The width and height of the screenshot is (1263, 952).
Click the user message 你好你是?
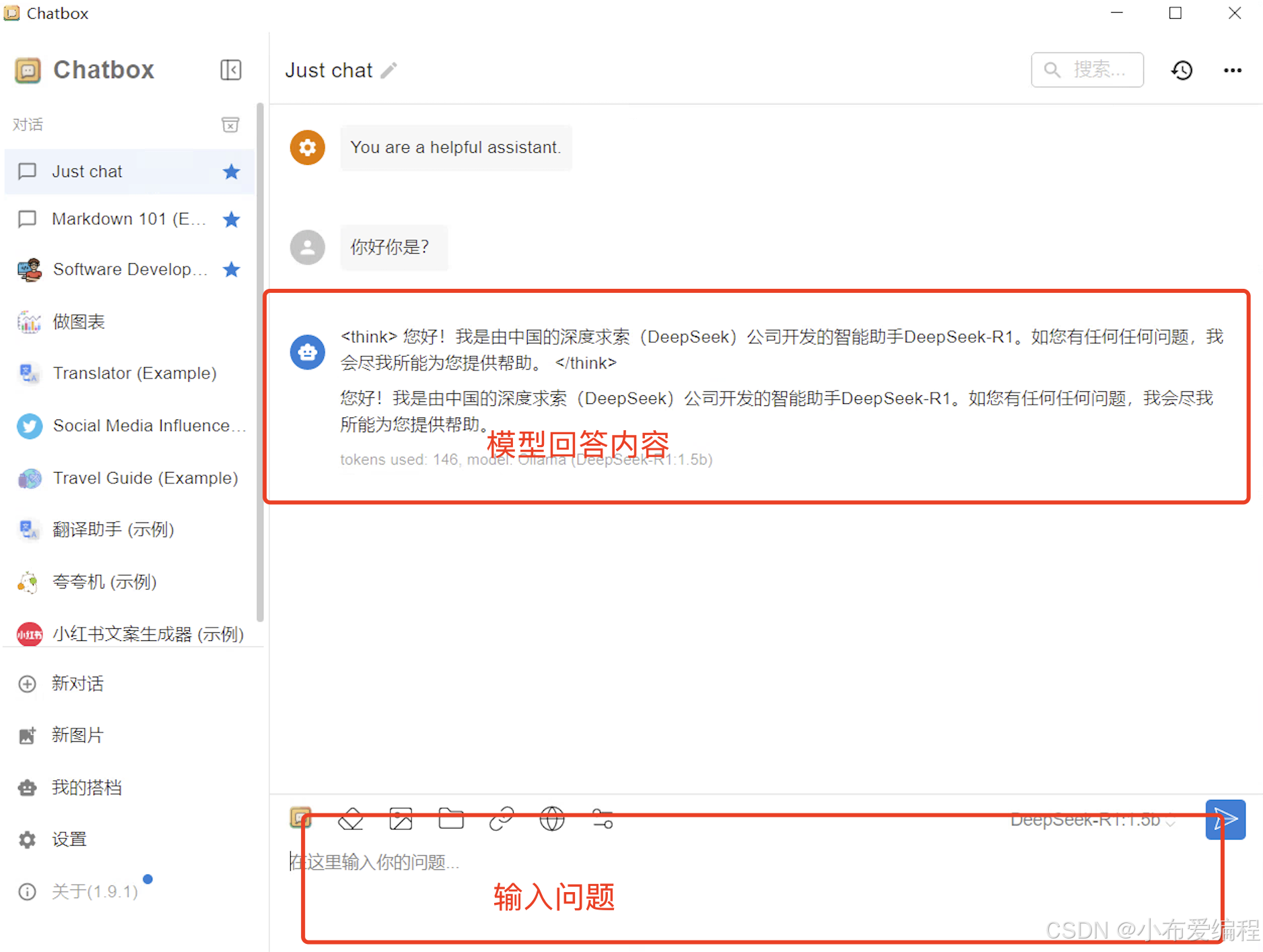395,247
